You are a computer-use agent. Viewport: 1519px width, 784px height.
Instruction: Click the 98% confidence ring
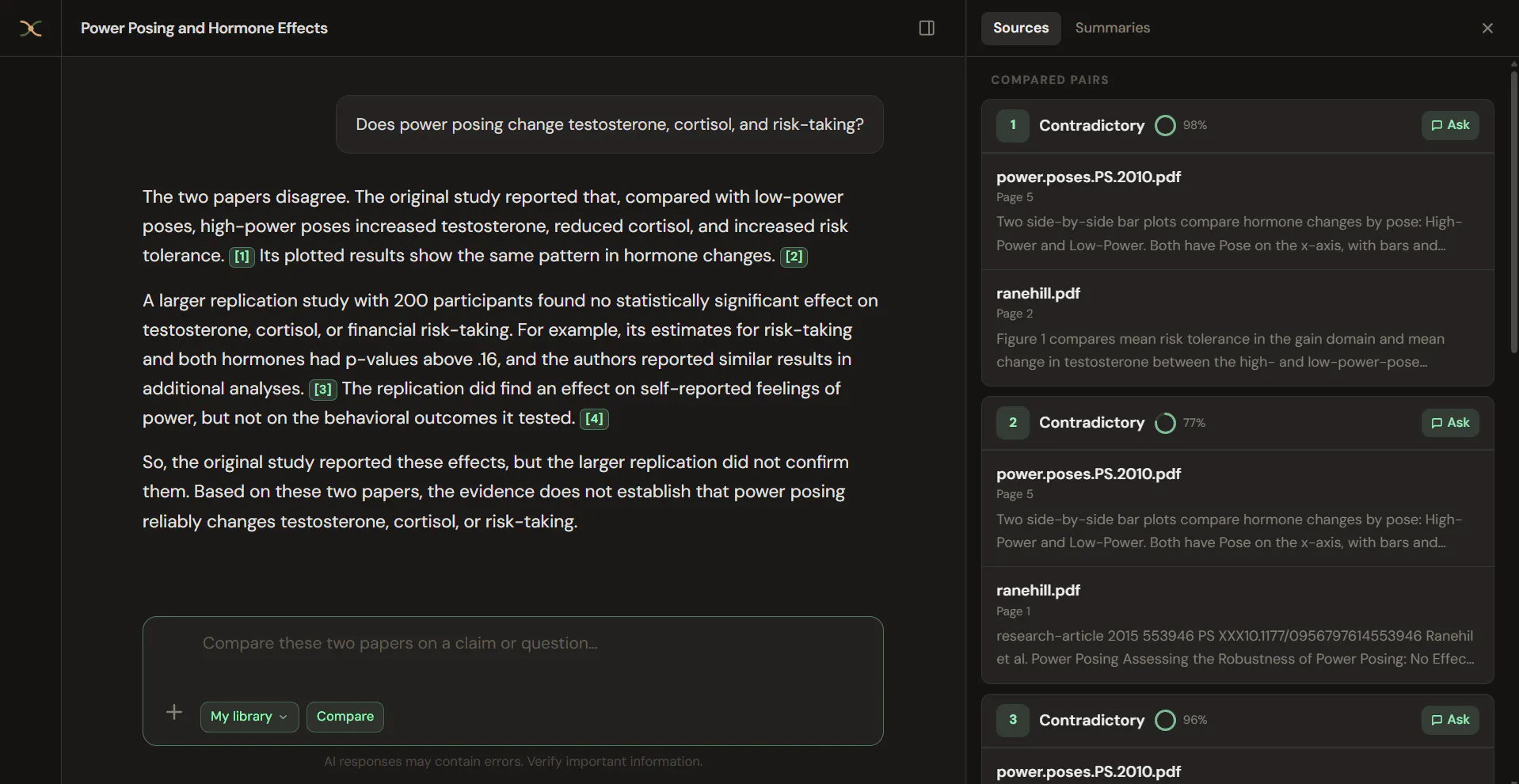(1165, 126)
